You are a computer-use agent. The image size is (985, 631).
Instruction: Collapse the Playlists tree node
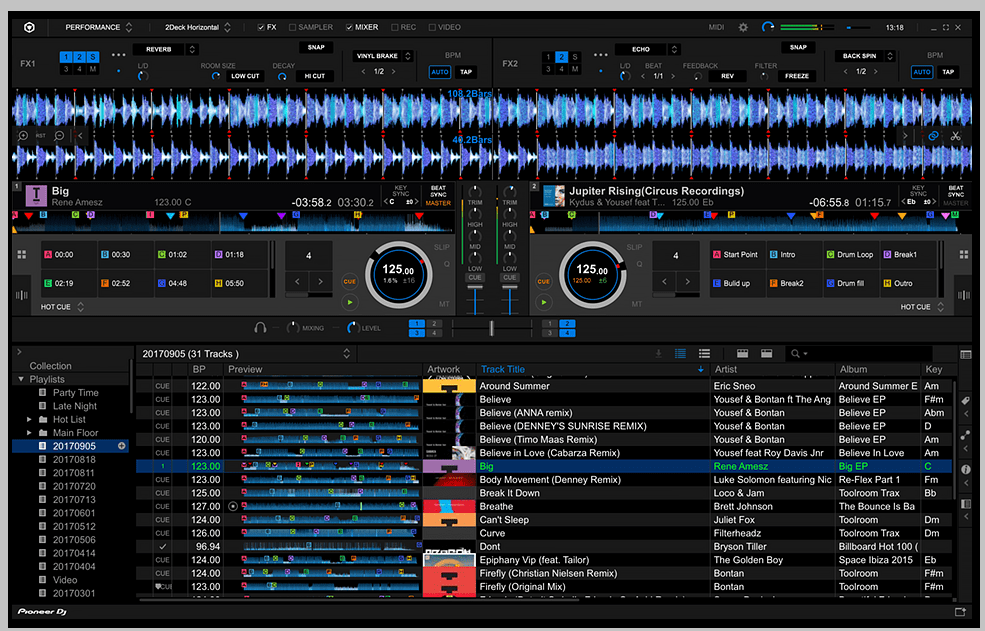21,379
